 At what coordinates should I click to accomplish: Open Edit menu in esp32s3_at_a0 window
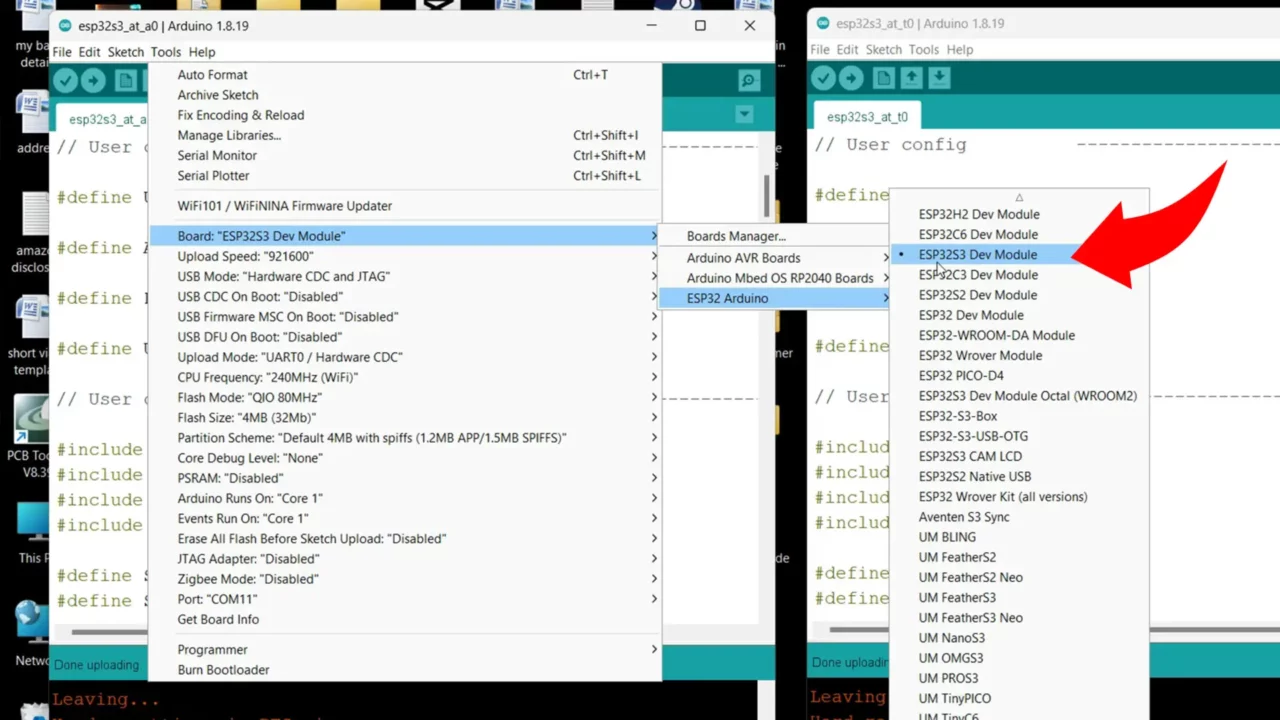click(89, 52)
